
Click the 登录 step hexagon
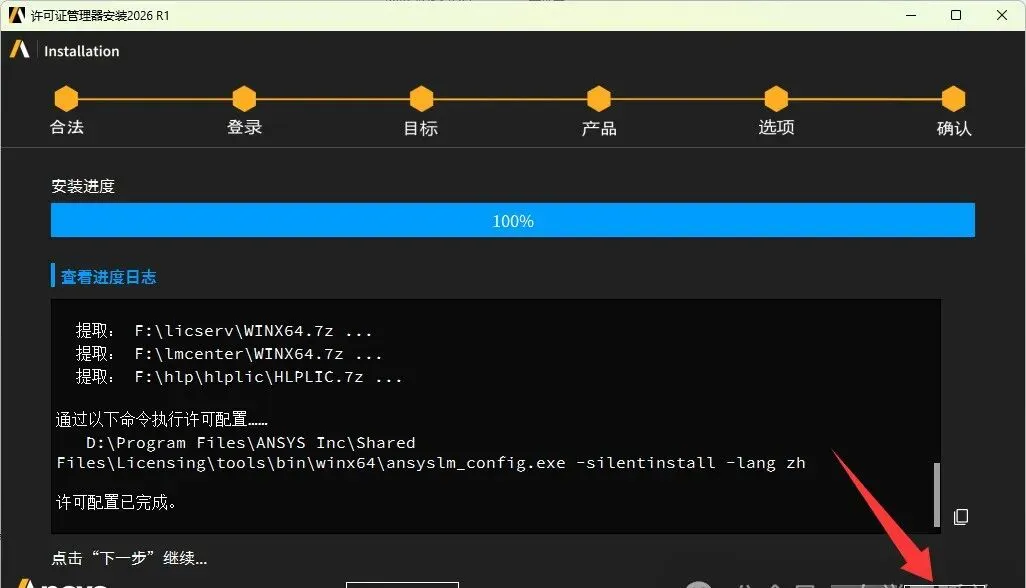(x=244, y=99)
